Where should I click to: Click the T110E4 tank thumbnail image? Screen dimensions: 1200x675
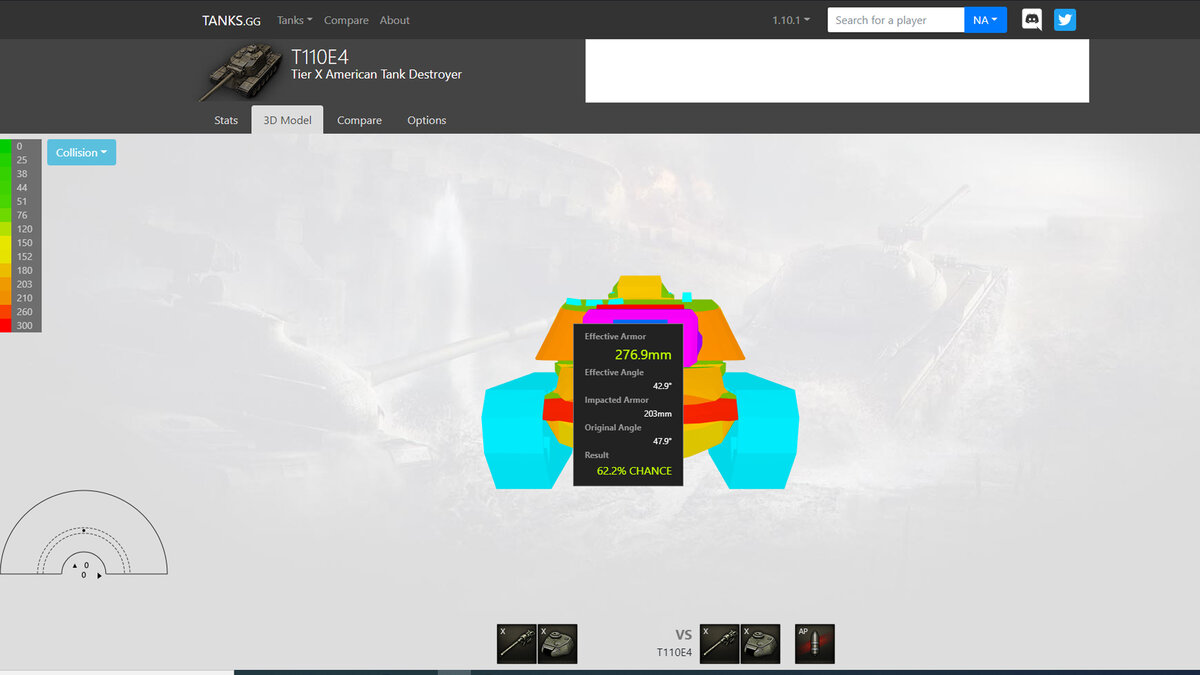(239, 71)
